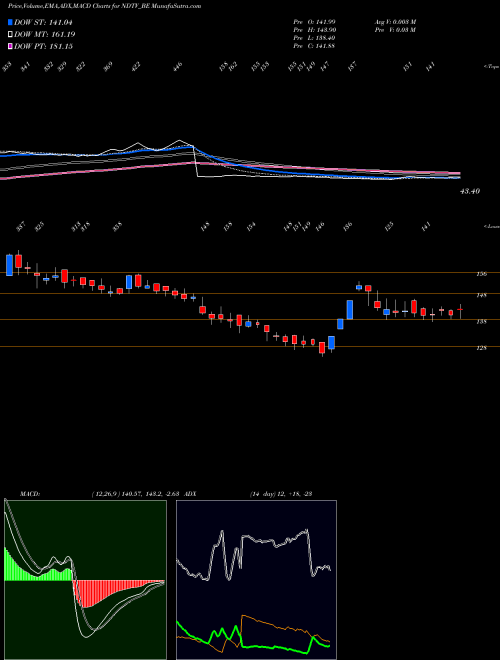This screenshot has width=500, height=660.
Task: Click the 'MACD:' panel heading
Action: (x=30, y=493)
